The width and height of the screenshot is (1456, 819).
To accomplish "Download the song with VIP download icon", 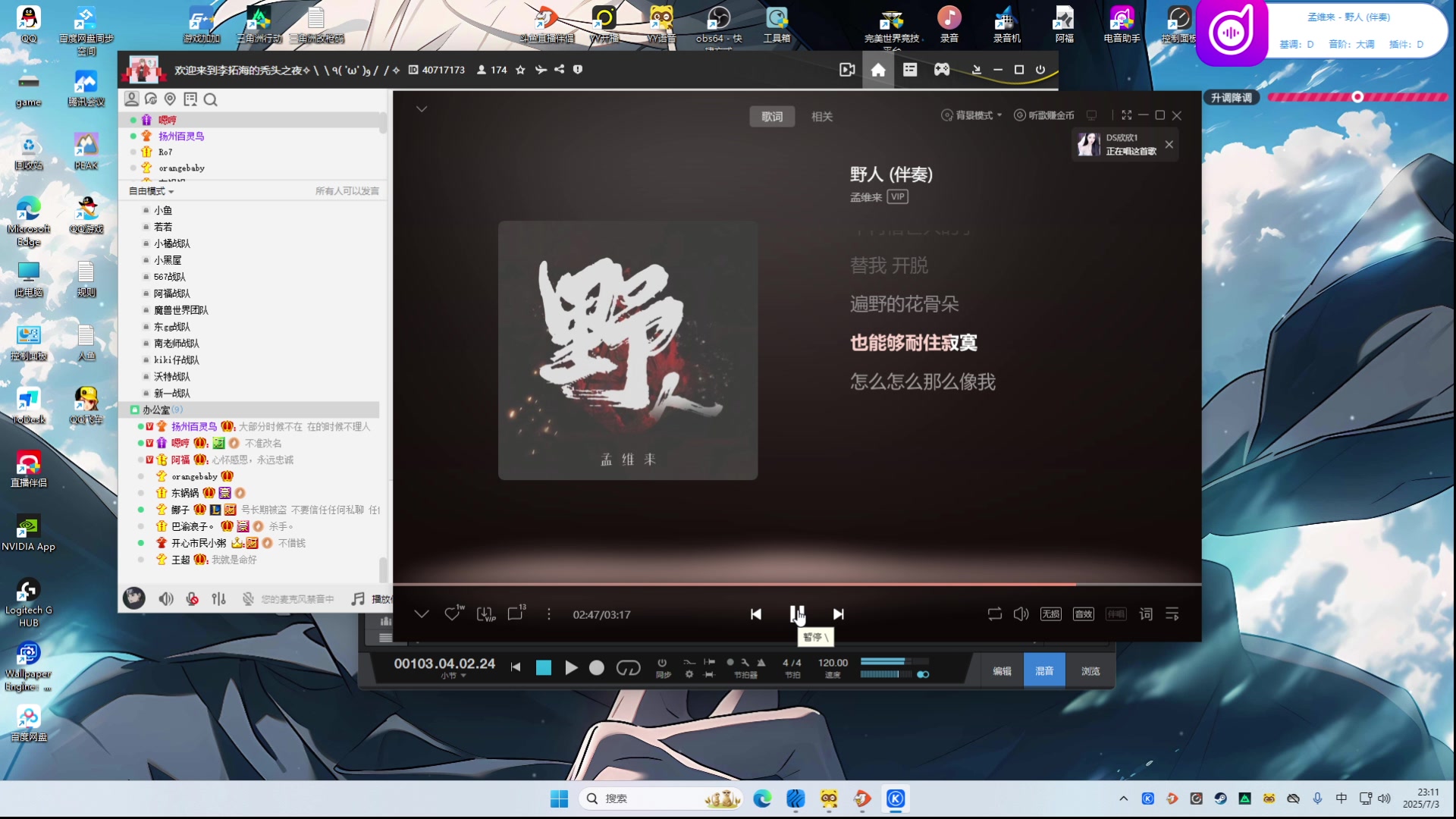I will 485,613.
